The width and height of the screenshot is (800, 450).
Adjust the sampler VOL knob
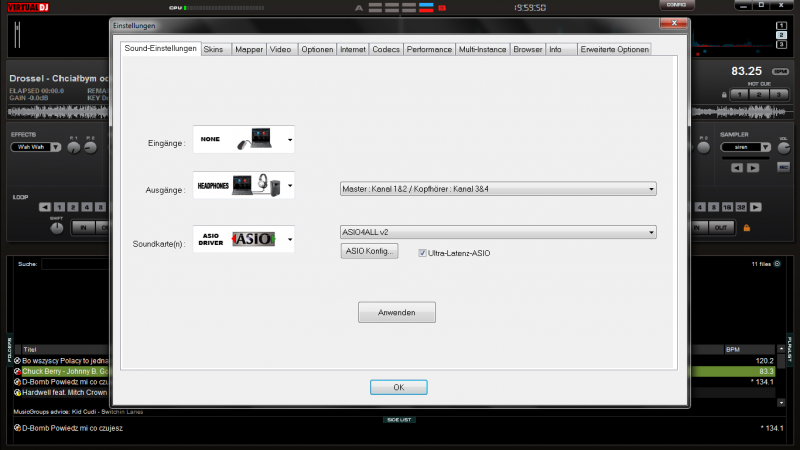coord(783,146)
